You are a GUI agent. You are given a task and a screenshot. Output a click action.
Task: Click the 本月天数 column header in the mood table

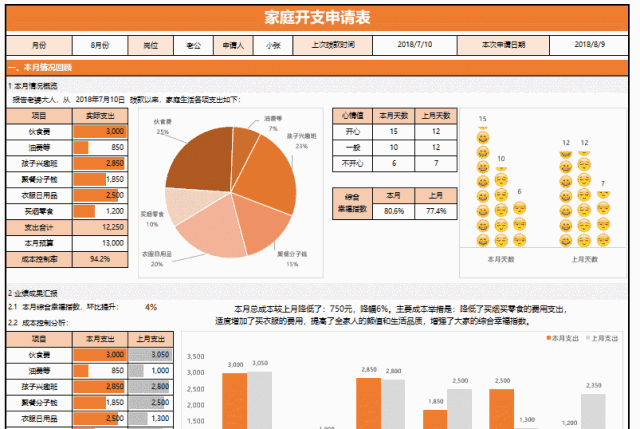click(x=393, y=116)
